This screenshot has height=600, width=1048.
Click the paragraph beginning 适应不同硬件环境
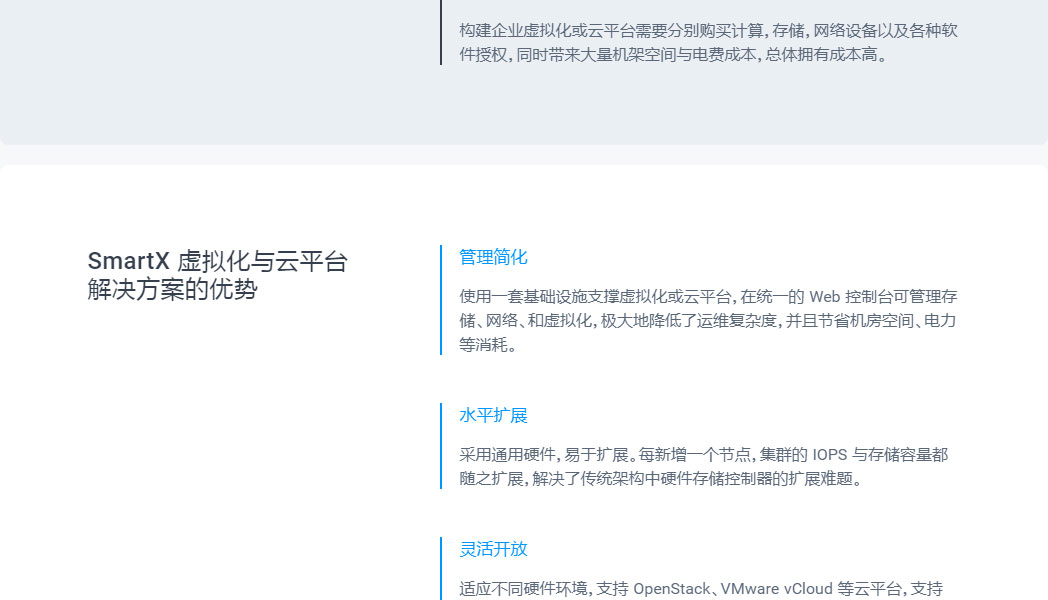(701, 589)
